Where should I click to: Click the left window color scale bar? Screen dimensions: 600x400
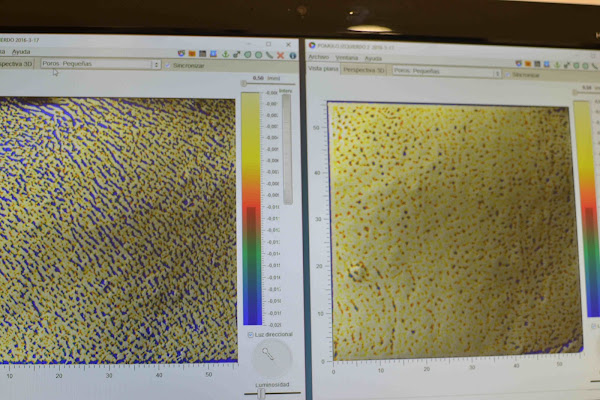251,209
